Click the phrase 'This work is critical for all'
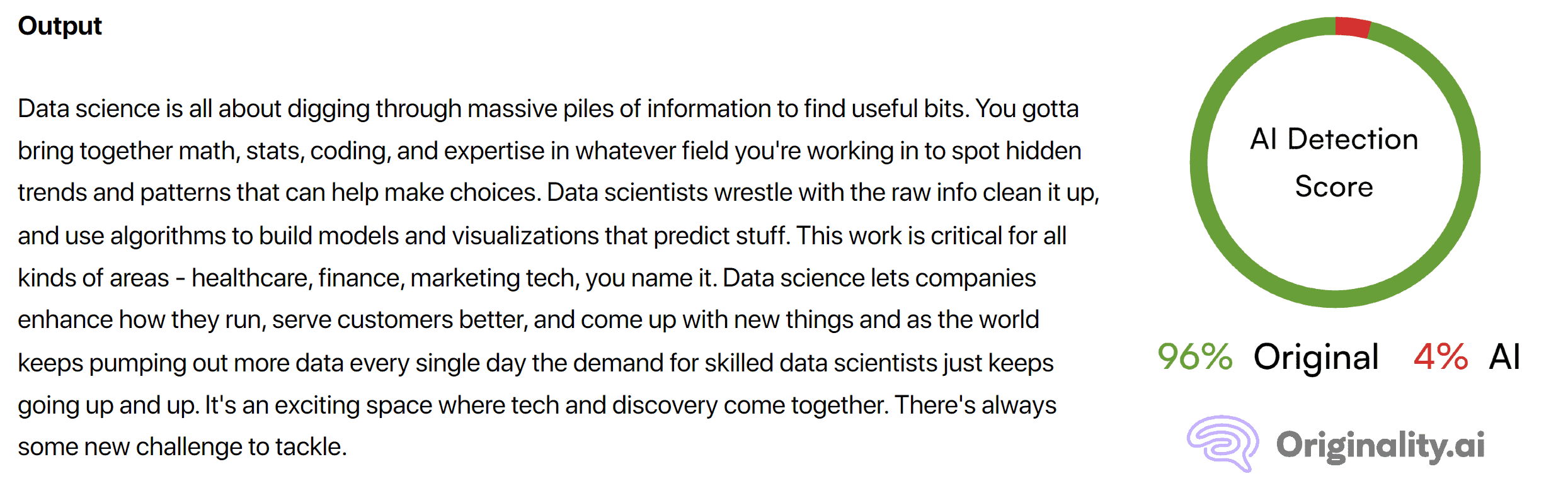The height and width of the screenshot is (486, 1568). point(931,236)
